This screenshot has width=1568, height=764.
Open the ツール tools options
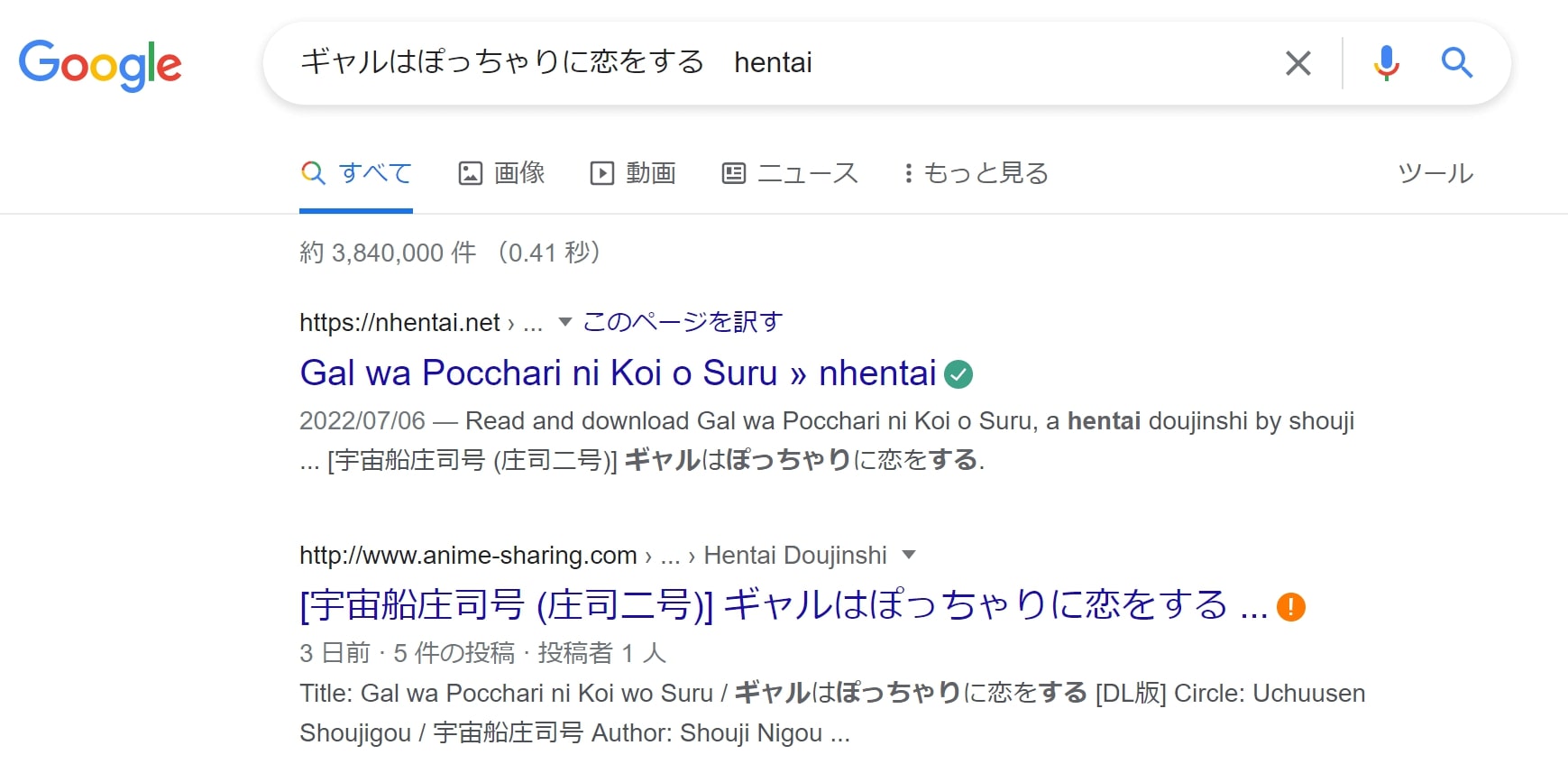pyautogui.click(x=1435, y=172)
